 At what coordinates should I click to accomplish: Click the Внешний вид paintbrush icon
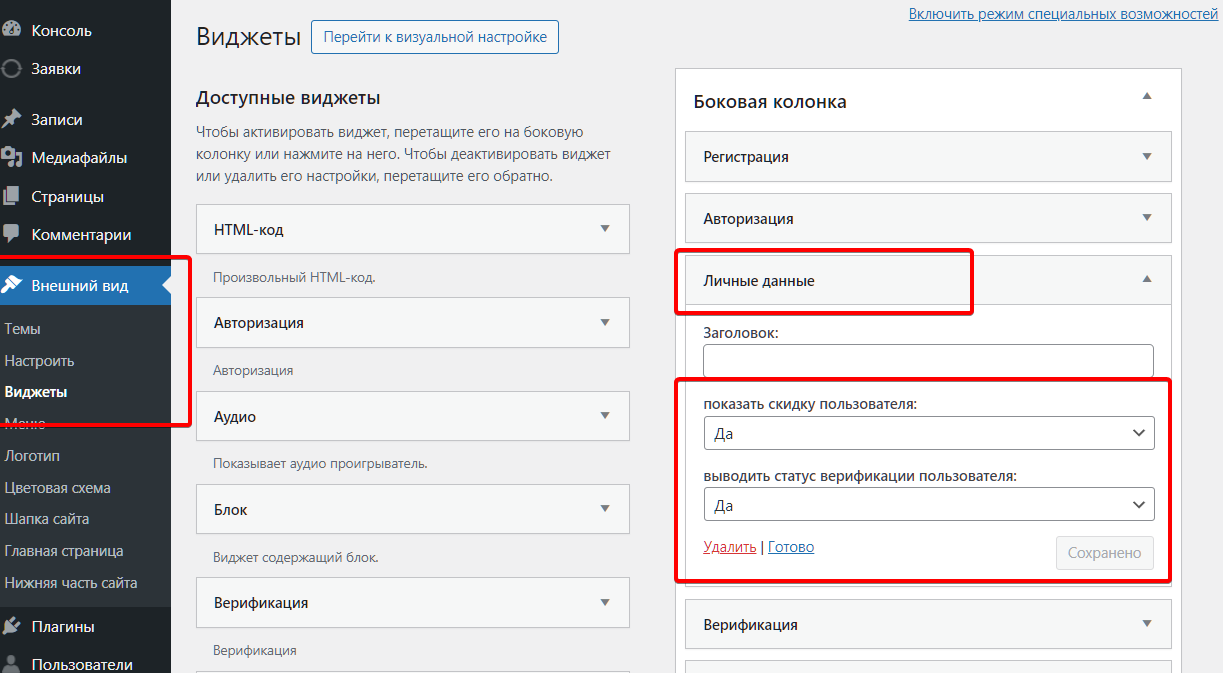(12, 285)
